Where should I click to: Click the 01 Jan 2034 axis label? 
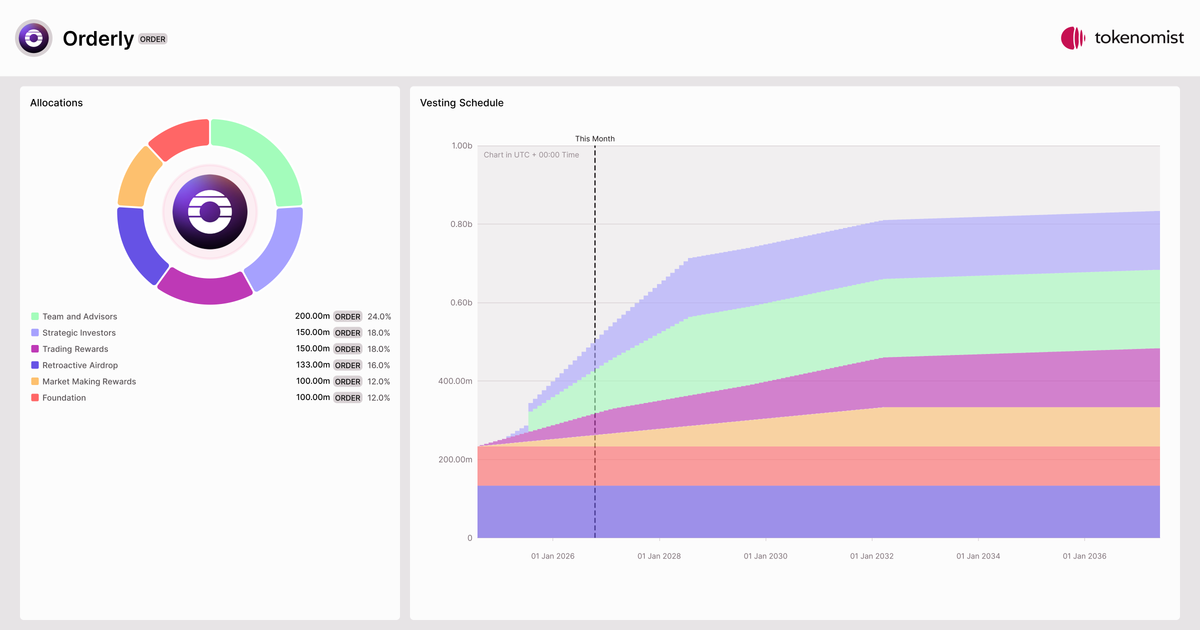click(976, 556)
